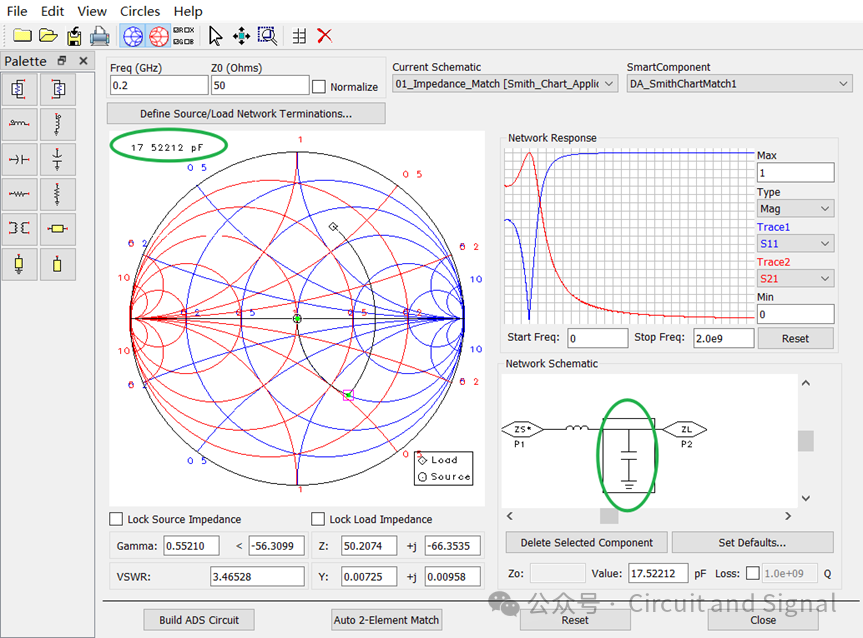Screen dimensions: 863x638
Task: Click Define Source/Load Network Terminations button
Action: tap(246, 113)
